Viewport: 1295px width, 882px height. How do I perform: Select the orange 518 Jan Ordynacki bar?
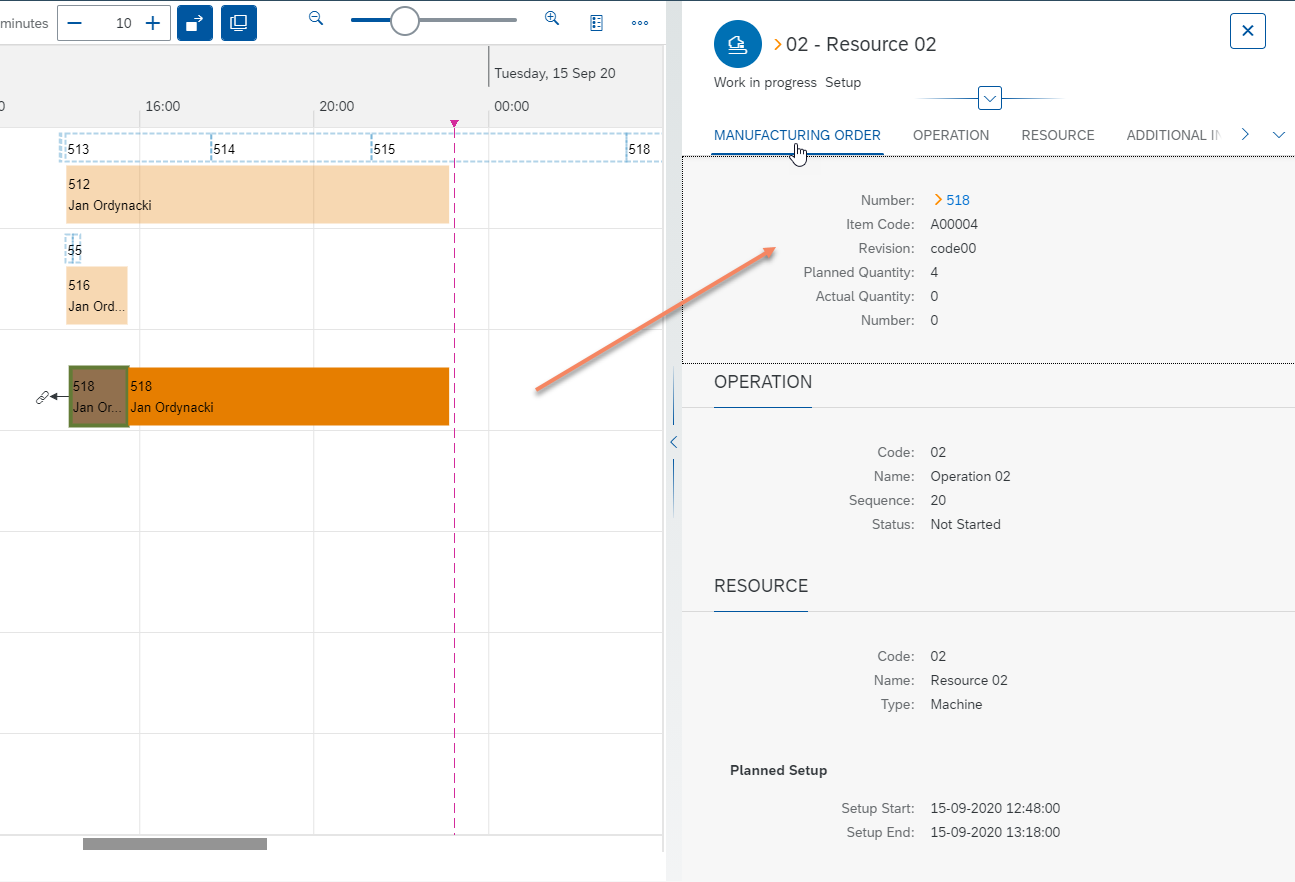click(x=290, y=396)
